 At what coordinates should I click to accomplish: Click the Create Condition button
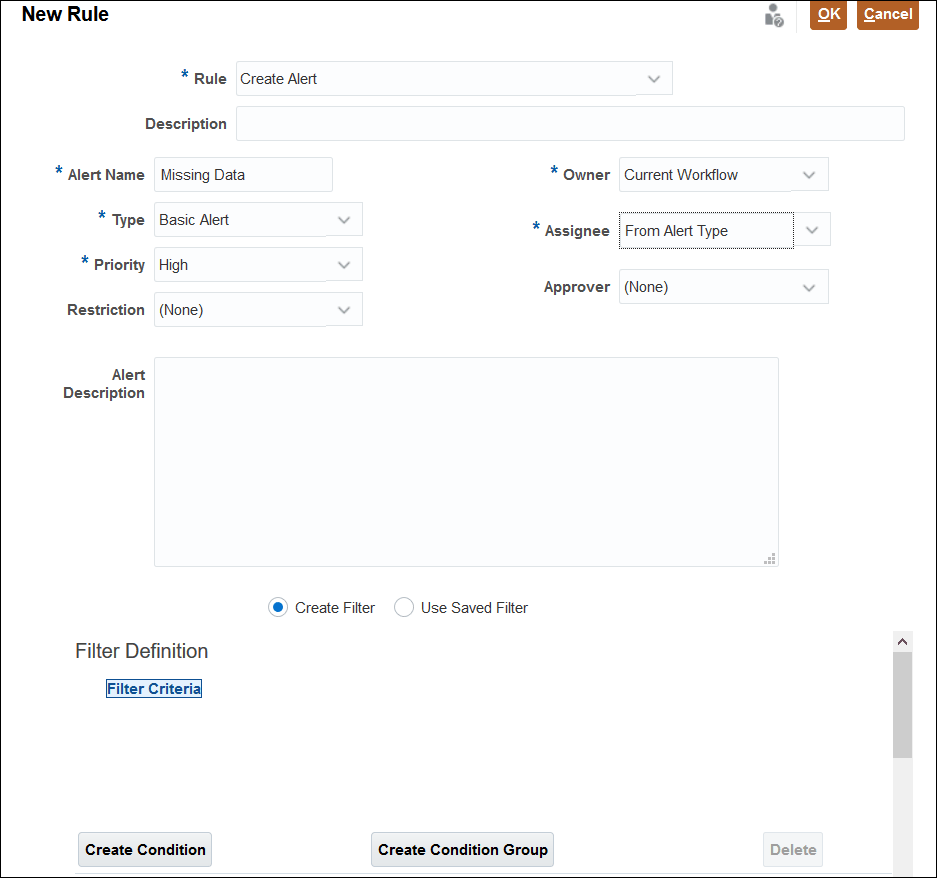tap(145, 850)
